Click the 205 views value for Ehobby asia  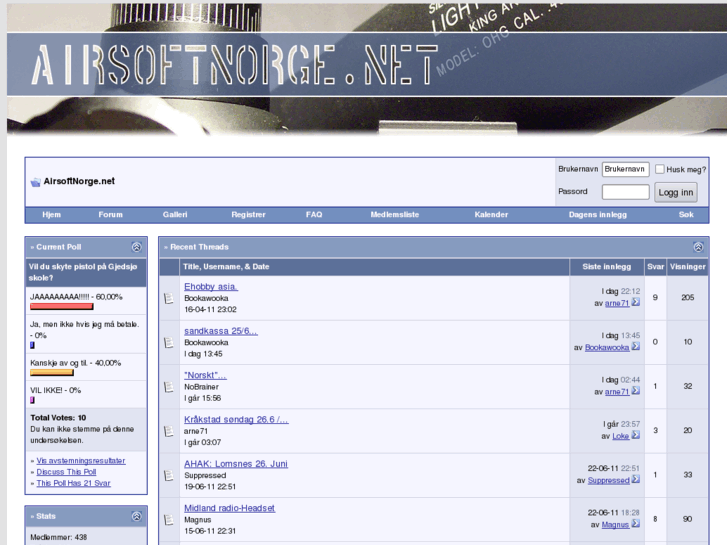tap(688, 297)
